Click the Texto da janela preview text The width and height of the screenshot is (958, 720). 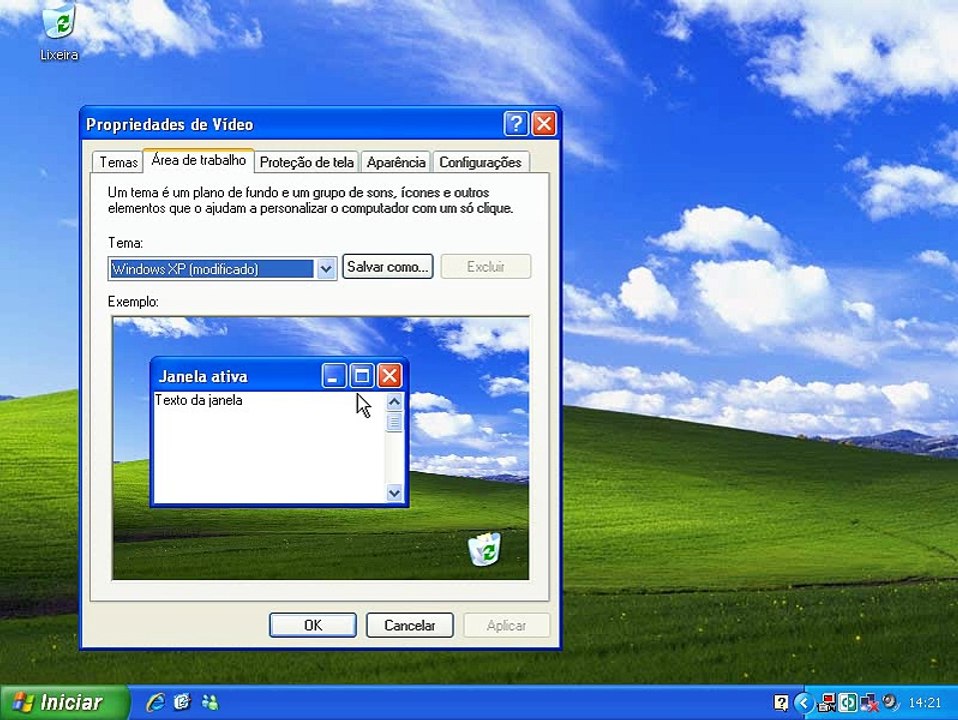pos(199,400)
